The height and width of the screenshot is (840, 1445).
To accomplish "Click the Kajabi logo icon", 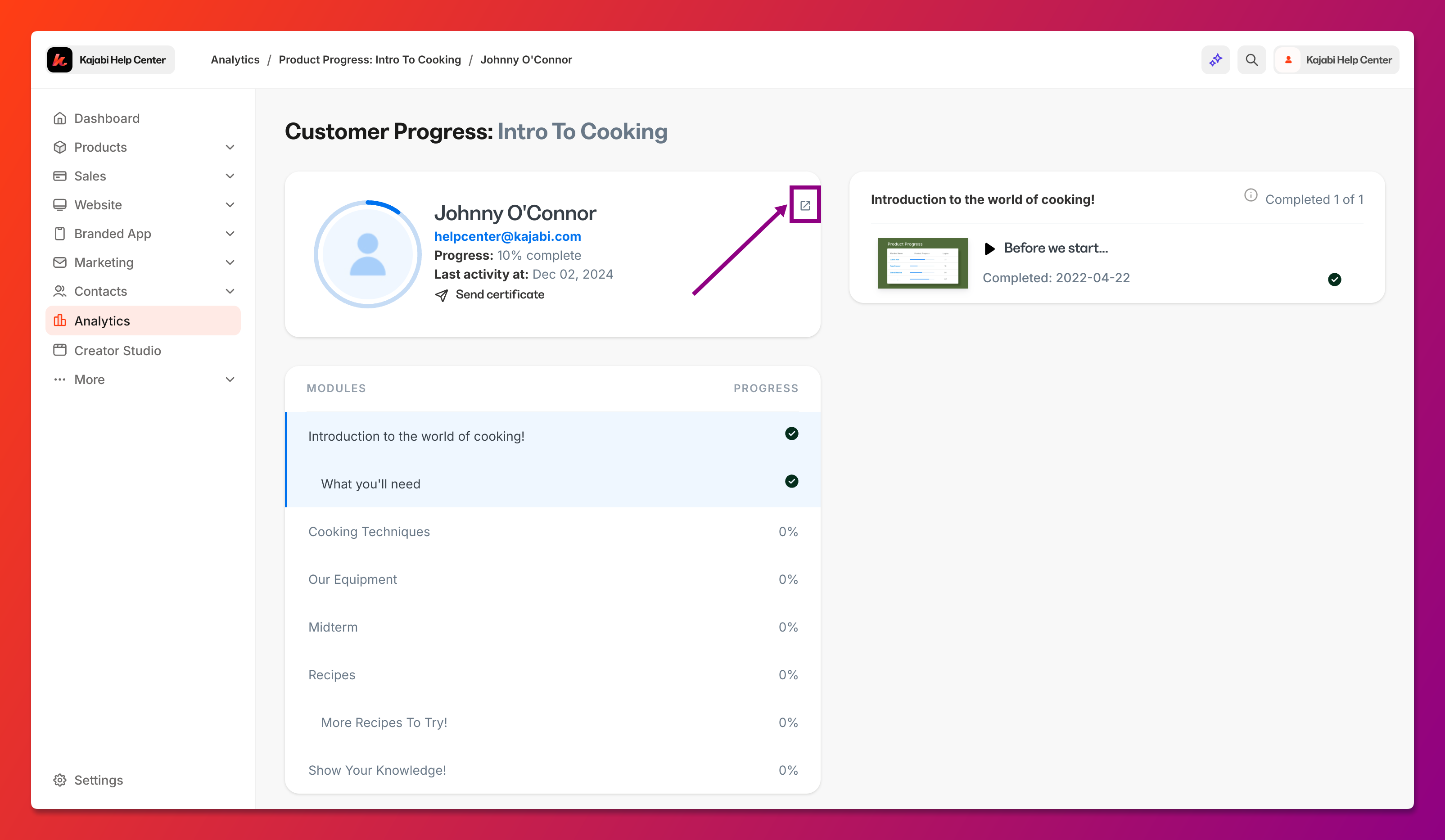I will 59,59.
